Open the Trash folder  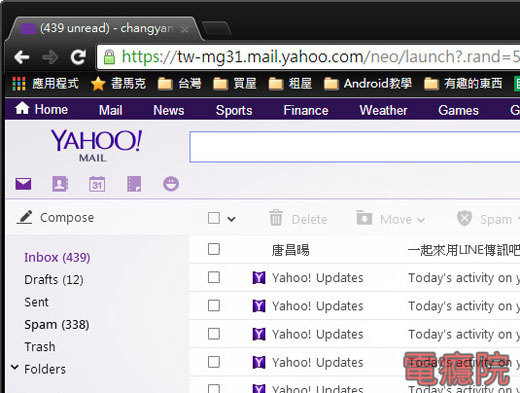pyautogui.click(x=40, y=347)
